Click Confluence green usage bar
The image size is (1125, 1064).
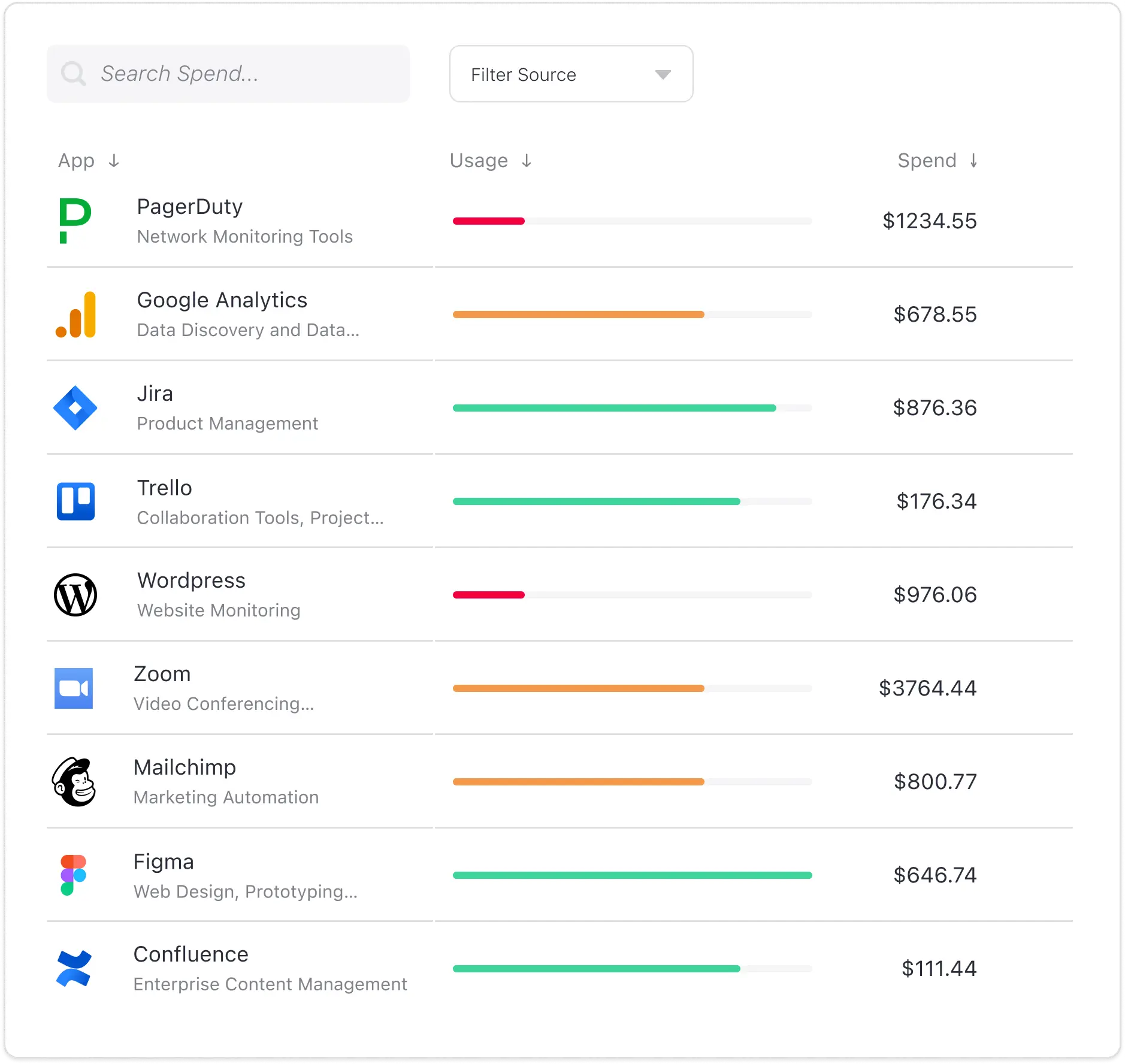[597, 969]
